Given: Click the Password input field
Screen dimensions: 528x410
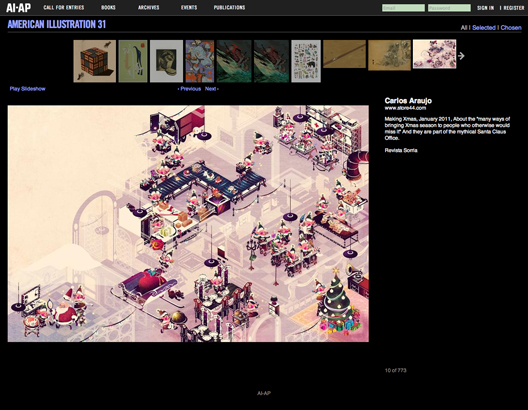Looking at the screenshot, I should pyautogui.click(x=449, y=8).
